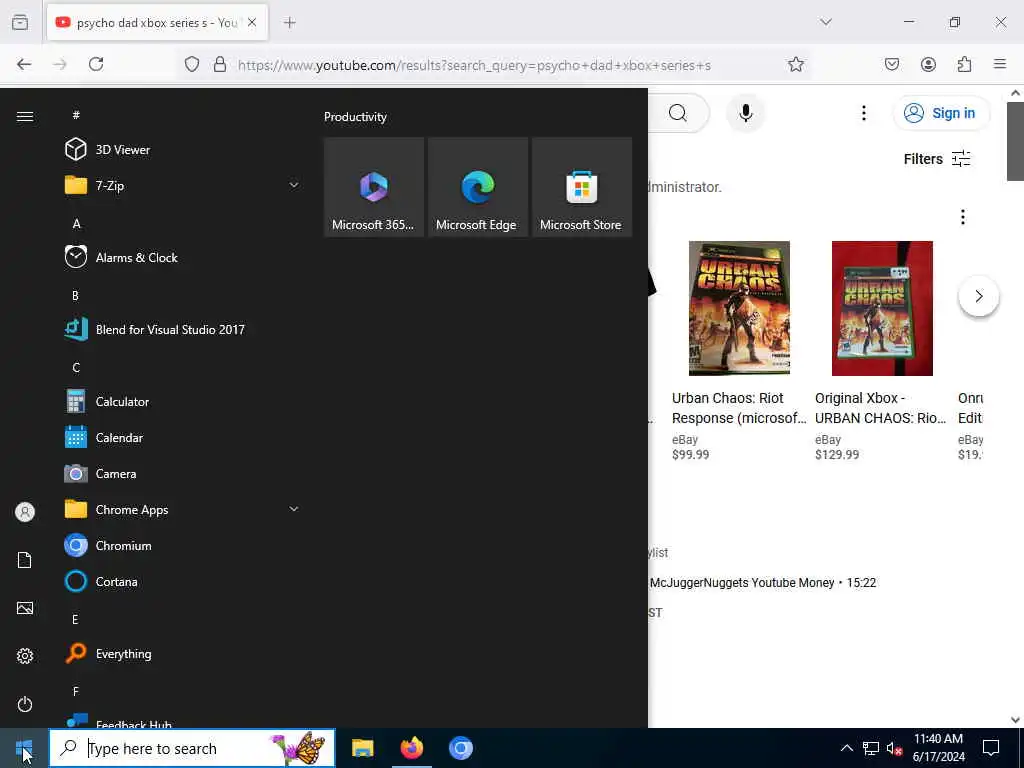Jump to letter A section header
Screen dimensions: 1024x768
tap(76, 223)
